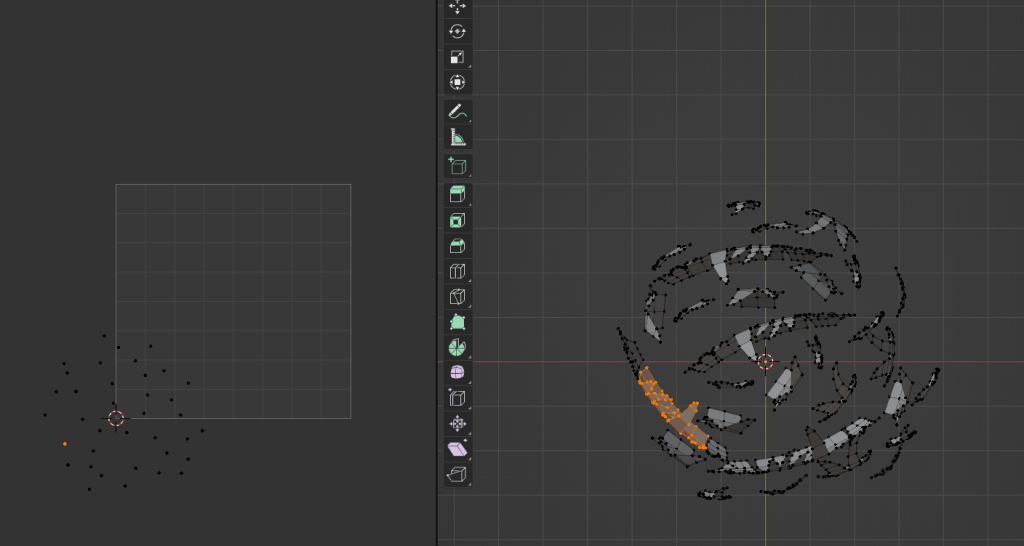Viewport: 1024px width, 546px height.
Task: Select the Scale tool
Action: (x=457, y=57)
